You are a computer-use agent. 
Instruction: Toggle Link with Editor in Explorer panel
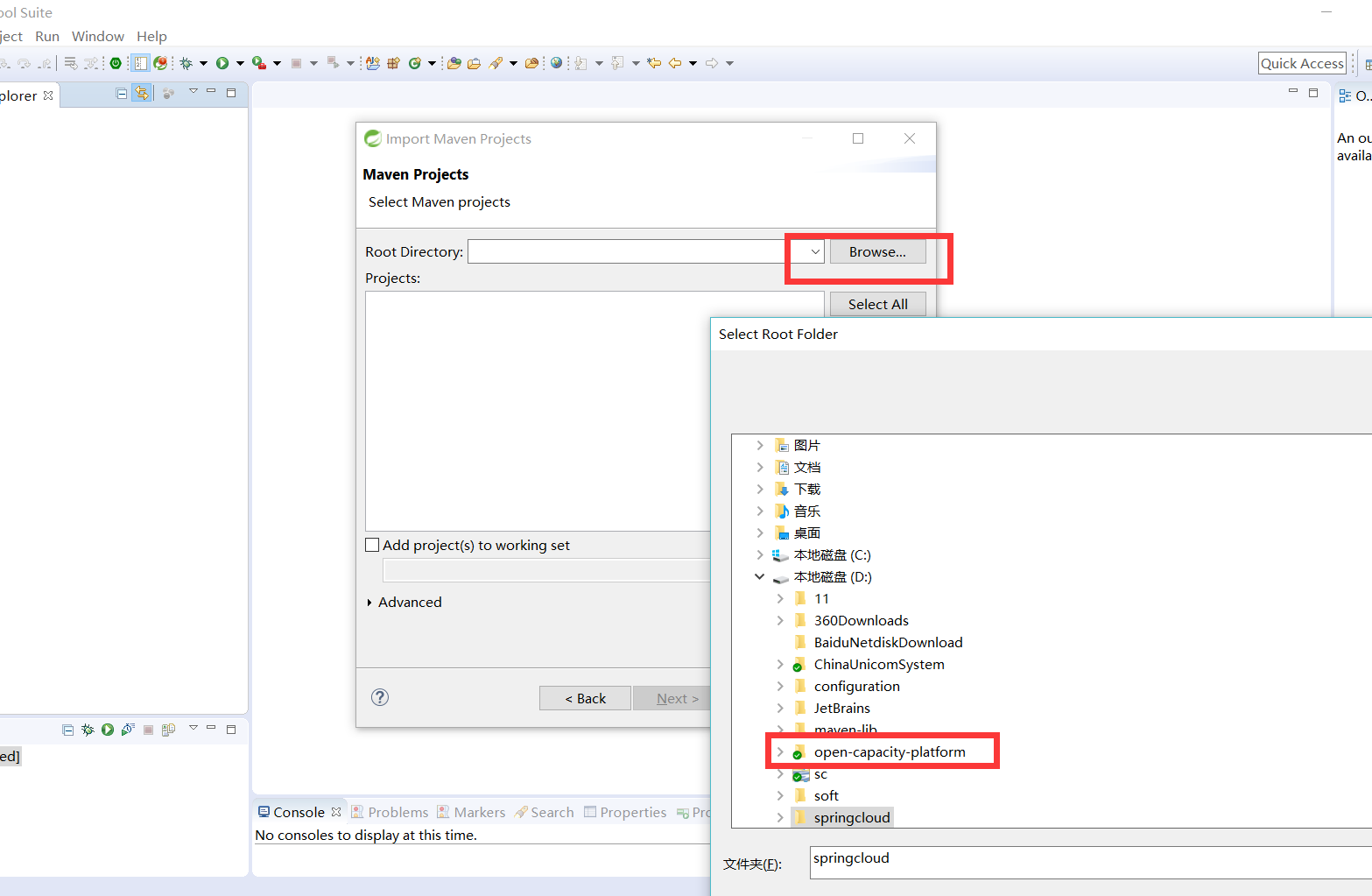pyautogui.click(x=142, y=94)
